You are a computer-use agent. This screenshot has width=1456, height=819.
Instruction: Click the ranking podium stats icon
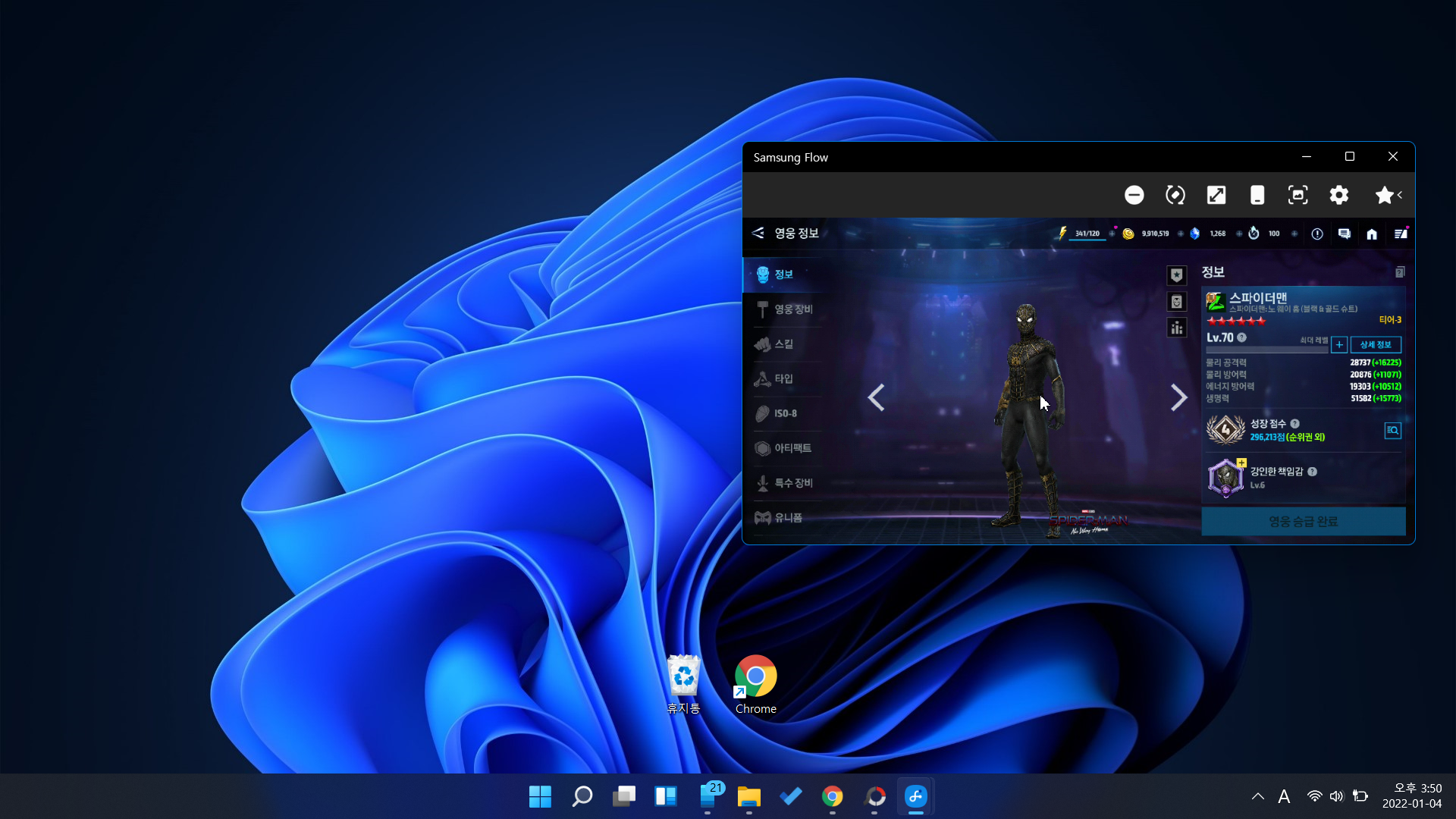click(x=1176, y=328)
